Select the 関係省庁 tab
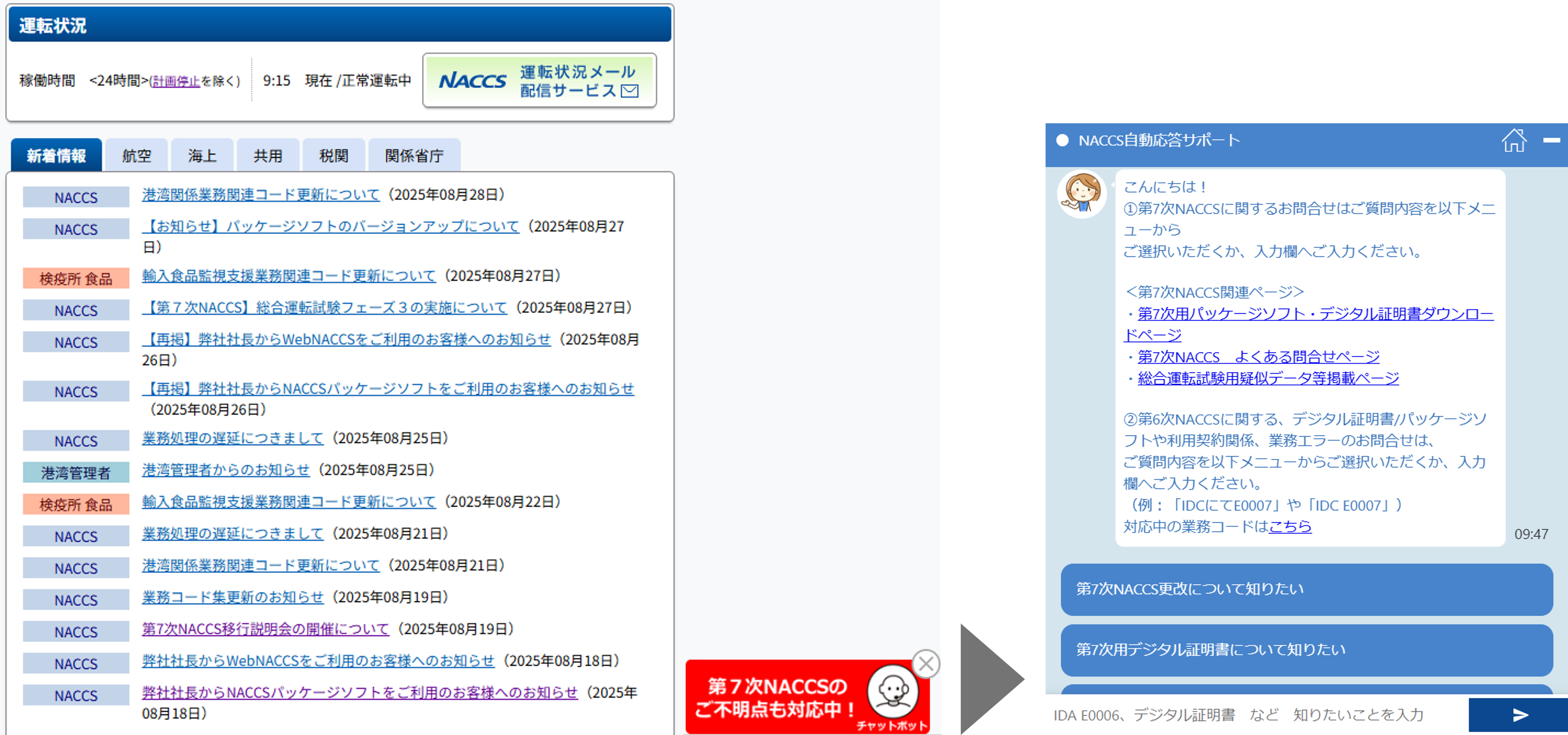The width and height of the screenshot is (1568, 735). (x=414, y=156)
